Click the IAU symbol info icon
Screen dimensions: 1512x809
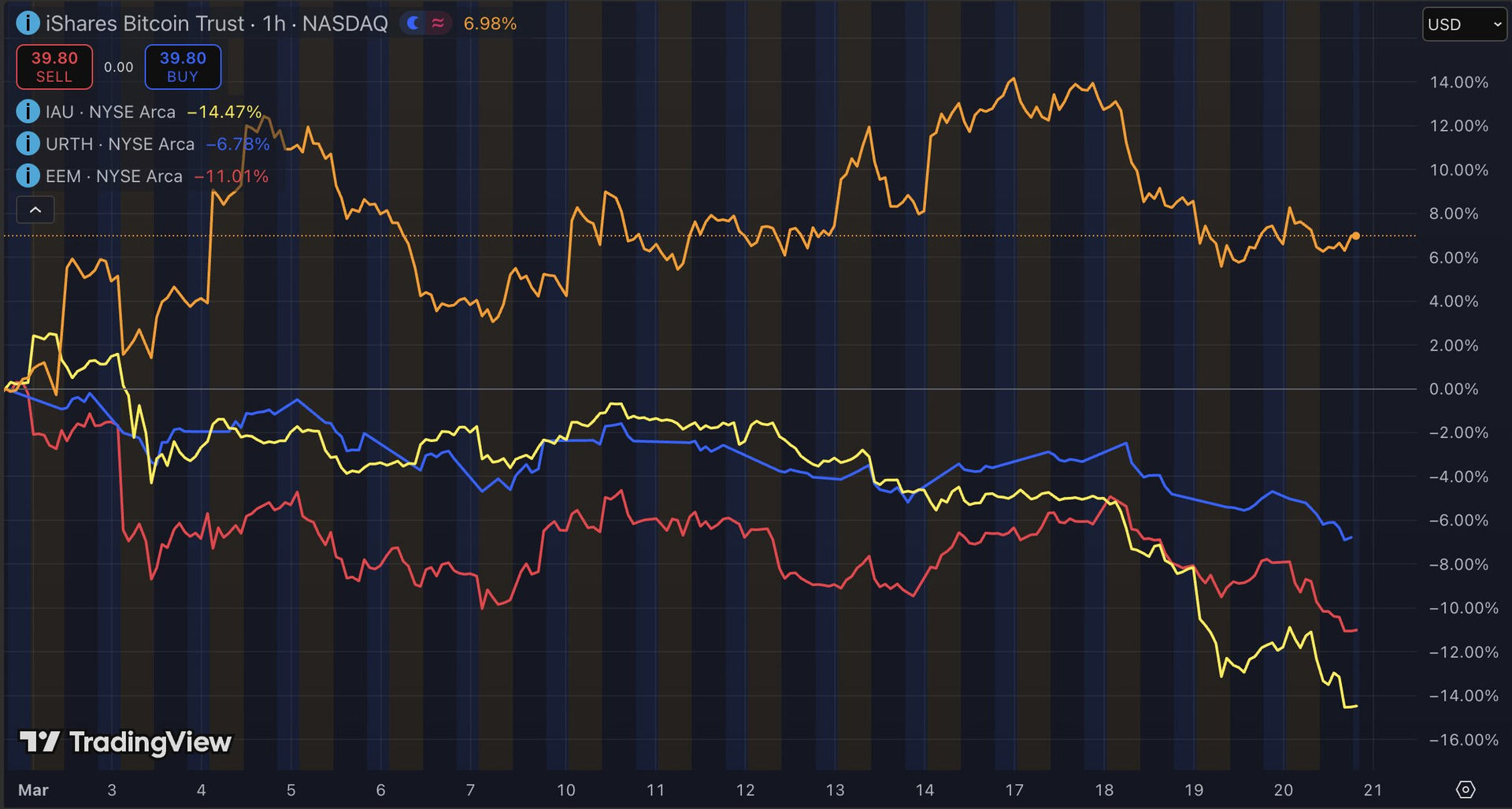coord(28,112)
